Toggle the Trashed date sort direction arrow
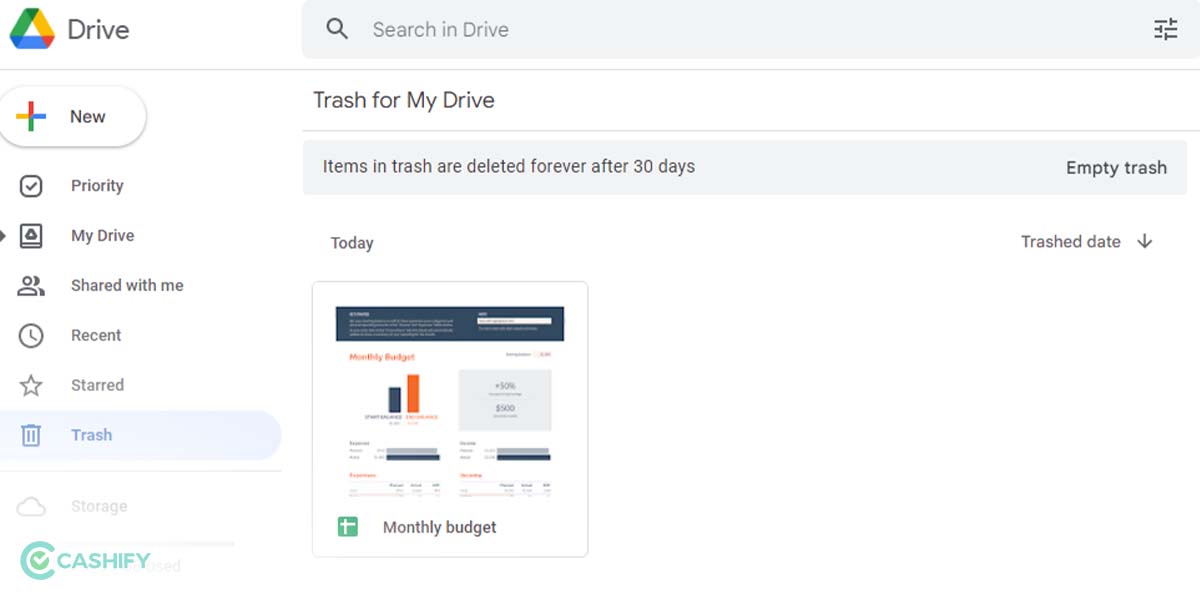1200x600 pixels. (1145, 241)
